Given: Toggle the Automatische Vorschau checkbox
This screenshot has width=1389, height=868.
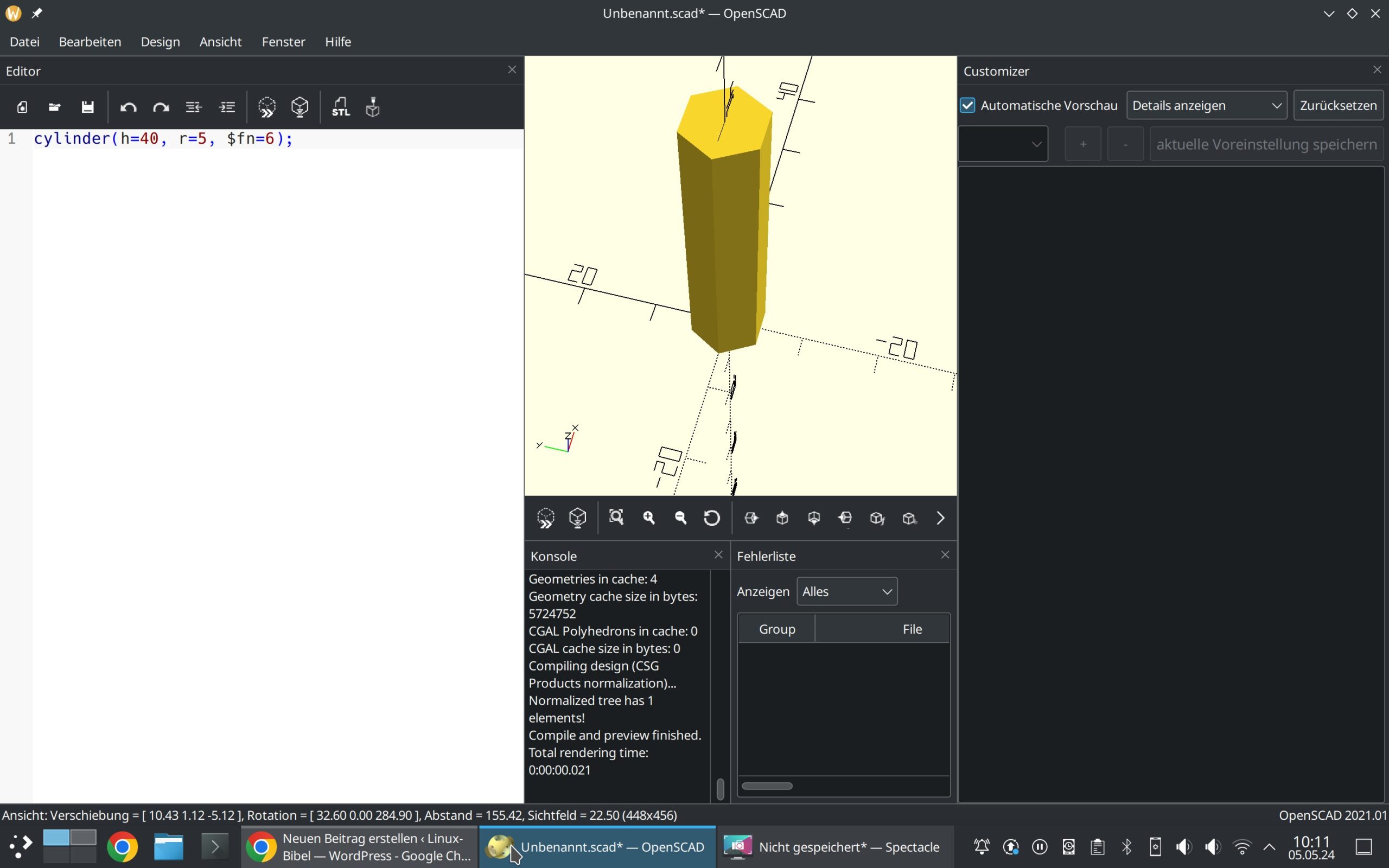Looking at the screenshot, I should 968,105.
